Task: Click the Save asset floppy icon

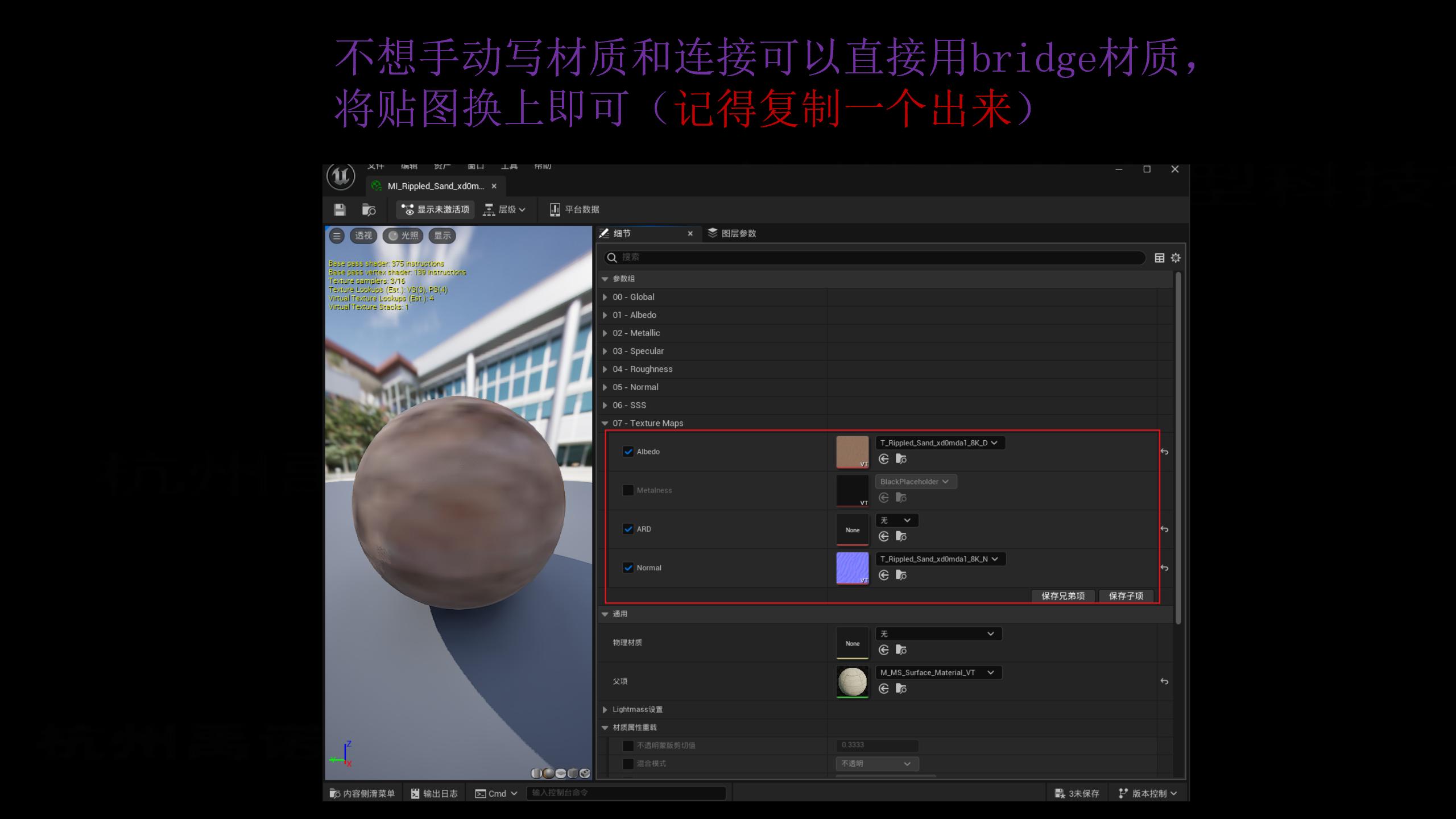Action: (x=340, y=210)
